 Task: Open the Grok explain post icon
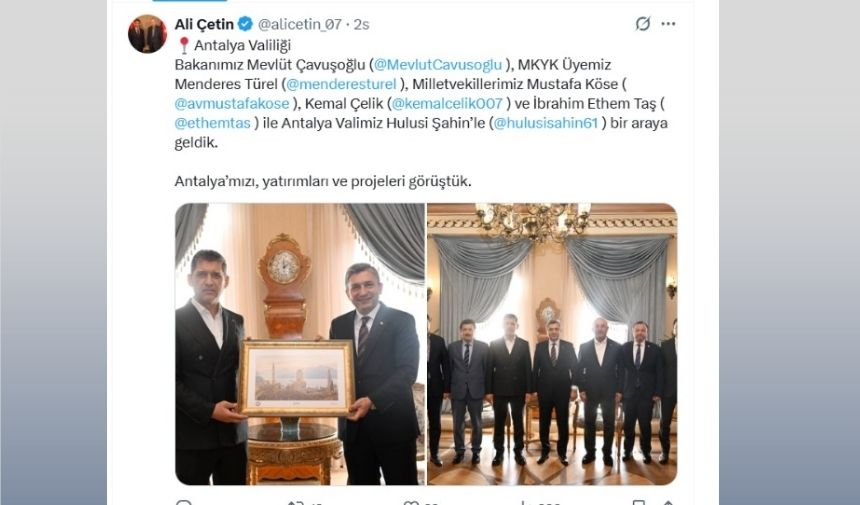pos(642,24)
